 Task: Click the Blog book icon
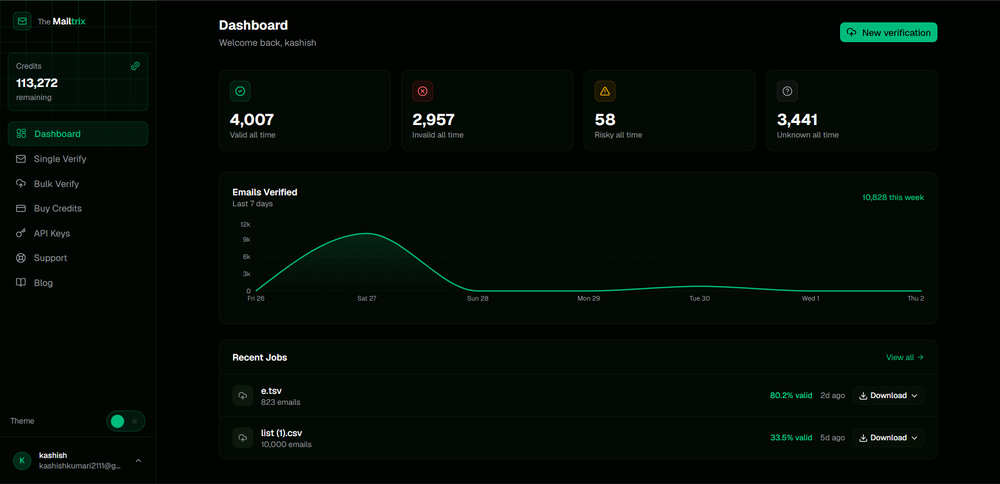pyautogui.click(x=21, y=283)
